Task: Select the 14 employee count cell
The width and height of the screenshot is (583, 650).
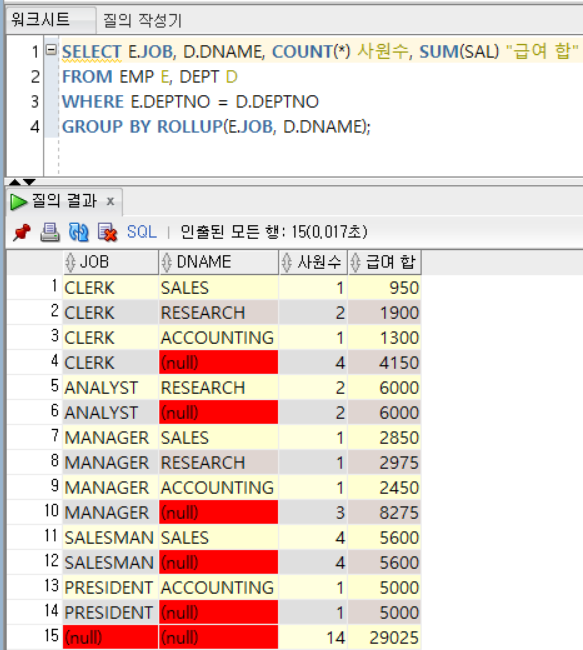Action: click(x=313, y=638)
